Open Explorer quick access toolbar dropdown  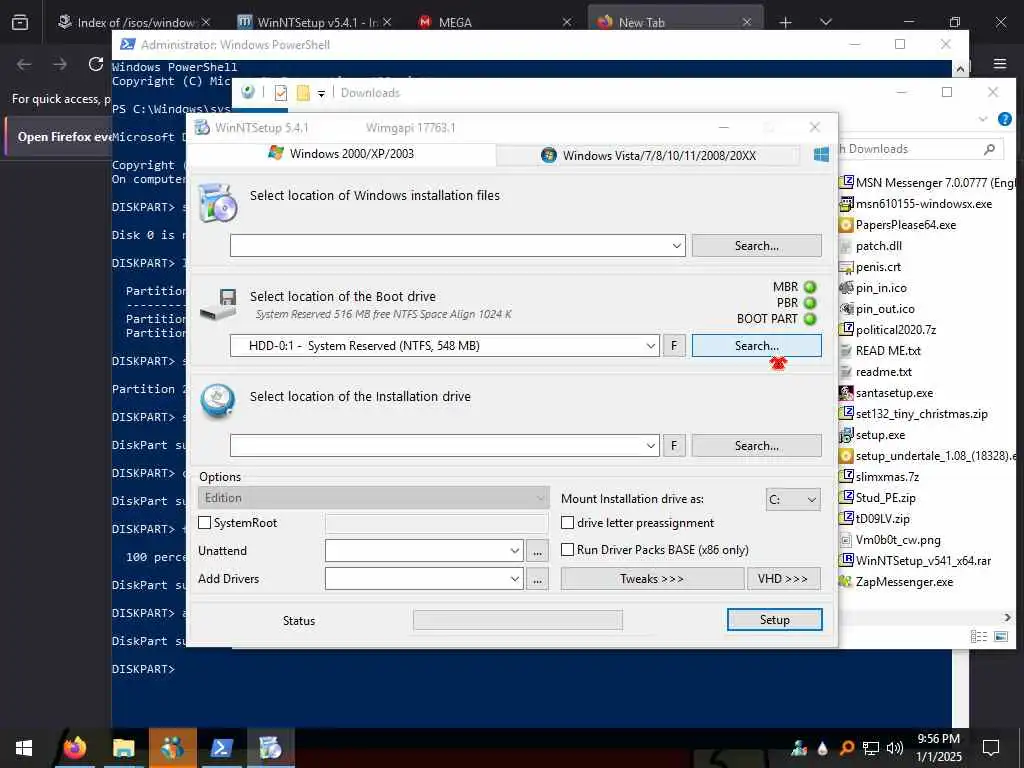click(x=321, y=93)
